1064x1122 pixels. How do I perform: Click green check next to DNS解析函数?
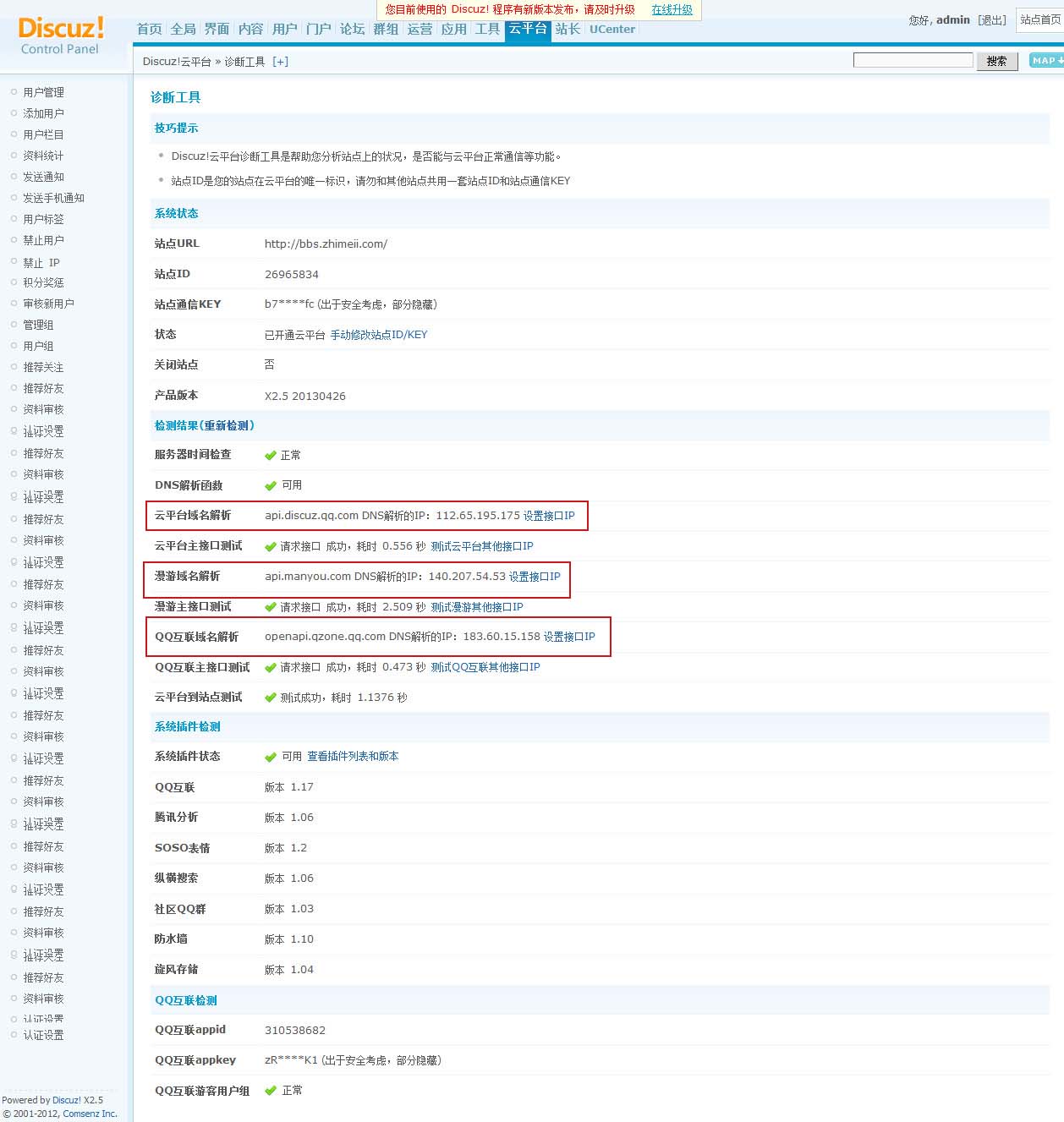coord(271,485)
